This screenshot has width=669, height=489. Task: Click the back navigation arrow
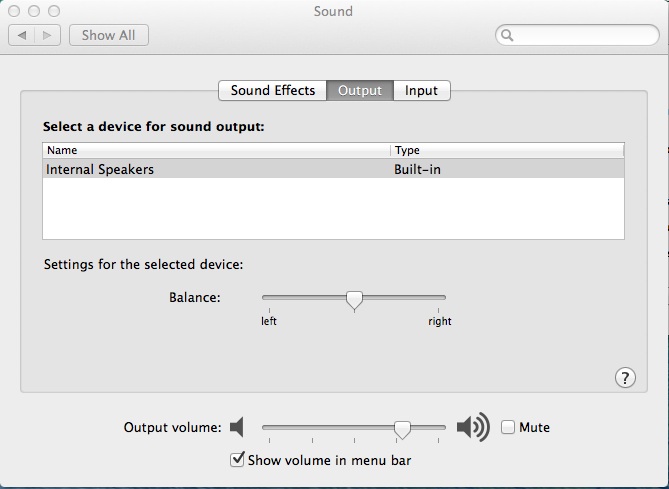tap(22, 35)
